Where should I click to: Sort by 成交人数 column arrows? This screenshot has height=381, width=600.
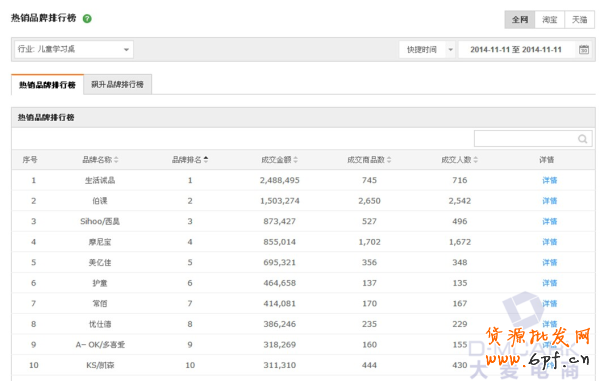(476, 160)
